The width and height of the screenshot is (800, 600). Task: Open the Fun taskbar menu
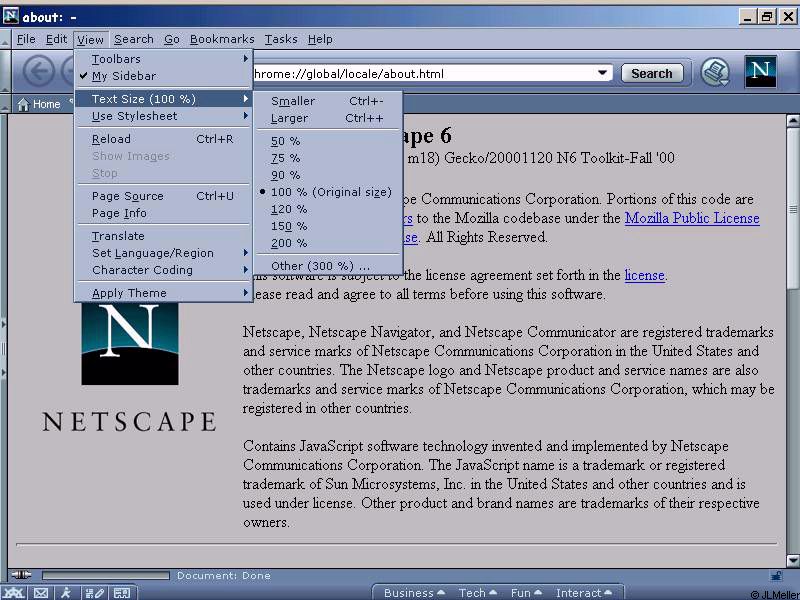526,593
